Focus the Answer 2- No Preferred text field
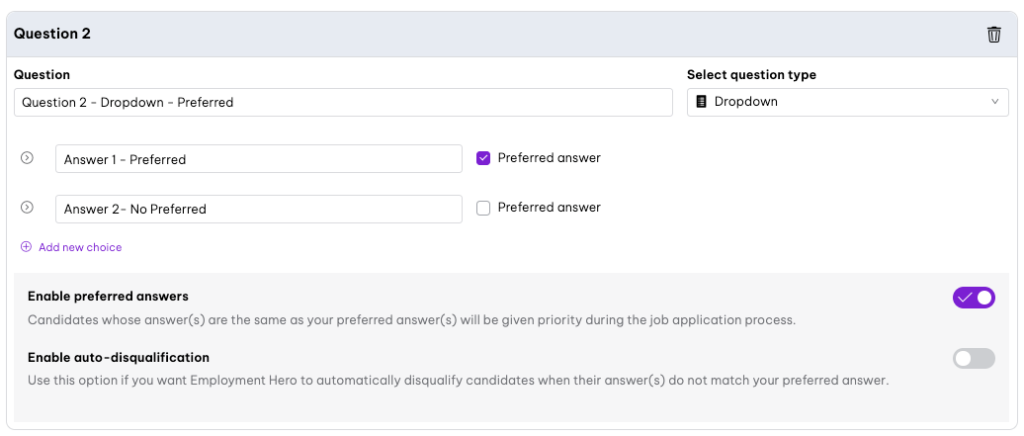 pyautogui.click(x=258, y=209)
